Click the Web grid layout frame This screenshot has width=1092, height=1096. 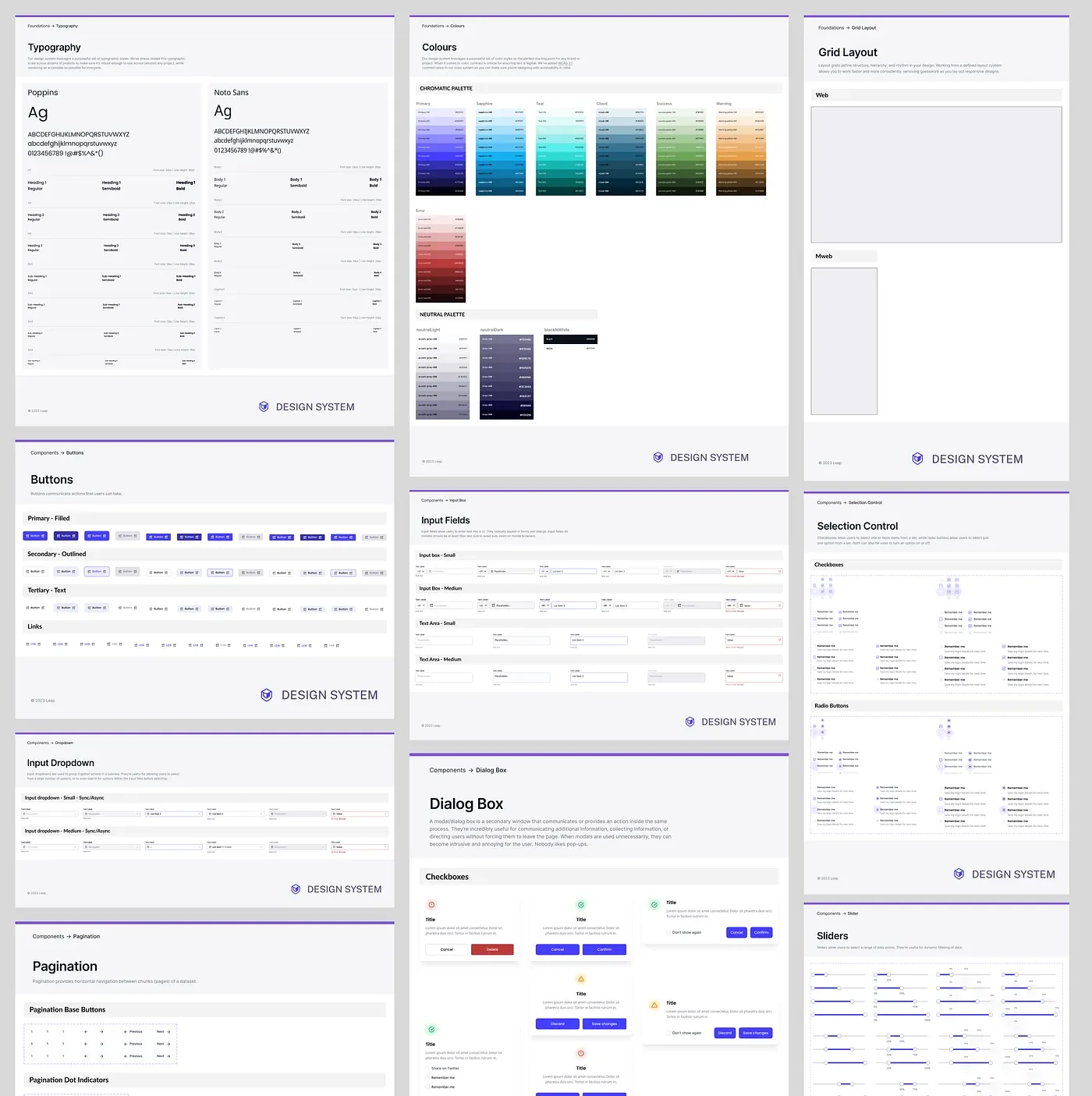pos(937,175)
